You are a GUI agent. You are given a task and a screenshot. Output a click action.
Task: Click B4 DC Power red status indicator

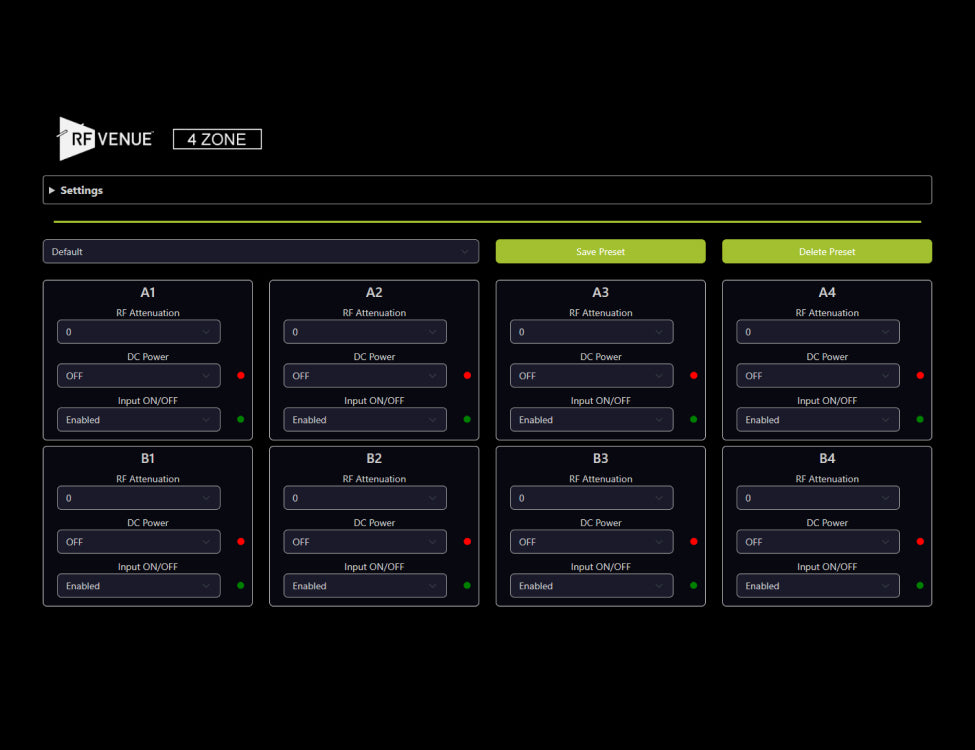[920, 542]
